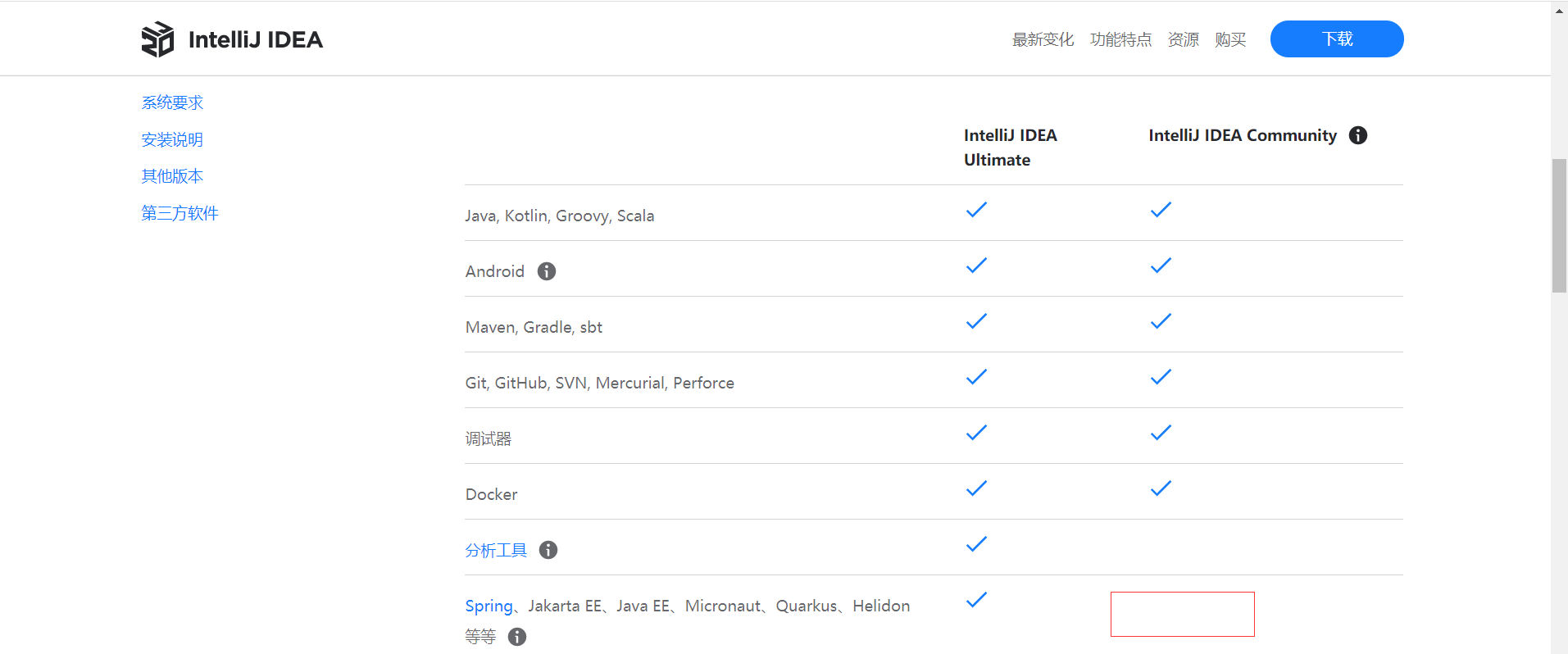Open the 其他版本 sidebar link
This screenshot has width=1568, height=654.
click(172, 176)
